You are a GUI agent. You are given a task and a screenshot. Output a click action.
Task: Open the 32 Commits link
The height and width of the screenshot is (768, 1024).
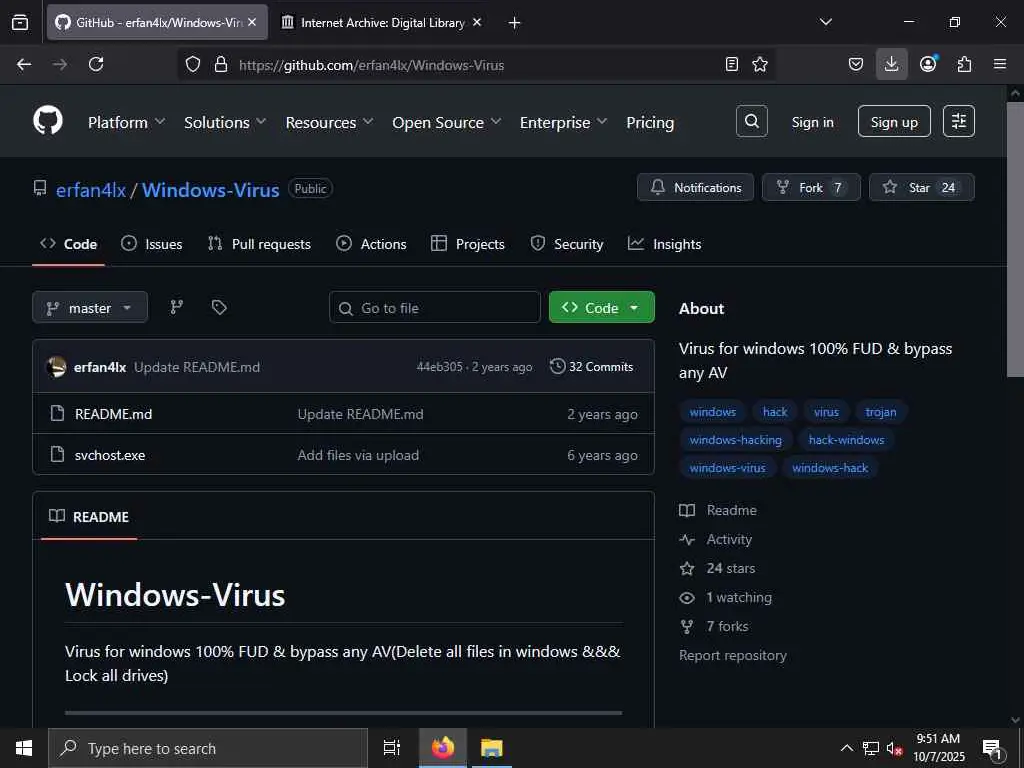click(x=592, y=366)
